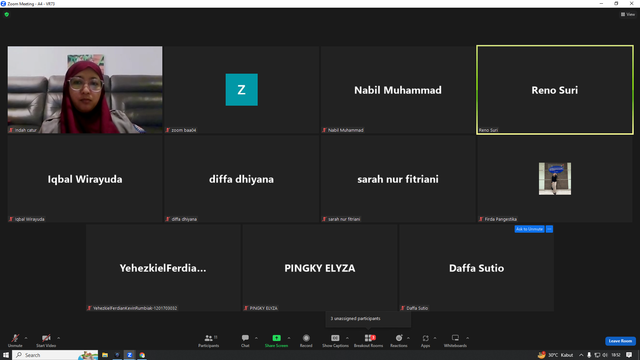Expand video options arrow beside Start Video
The width and height of the screenshot is (640, 360).
coord(59,338)
